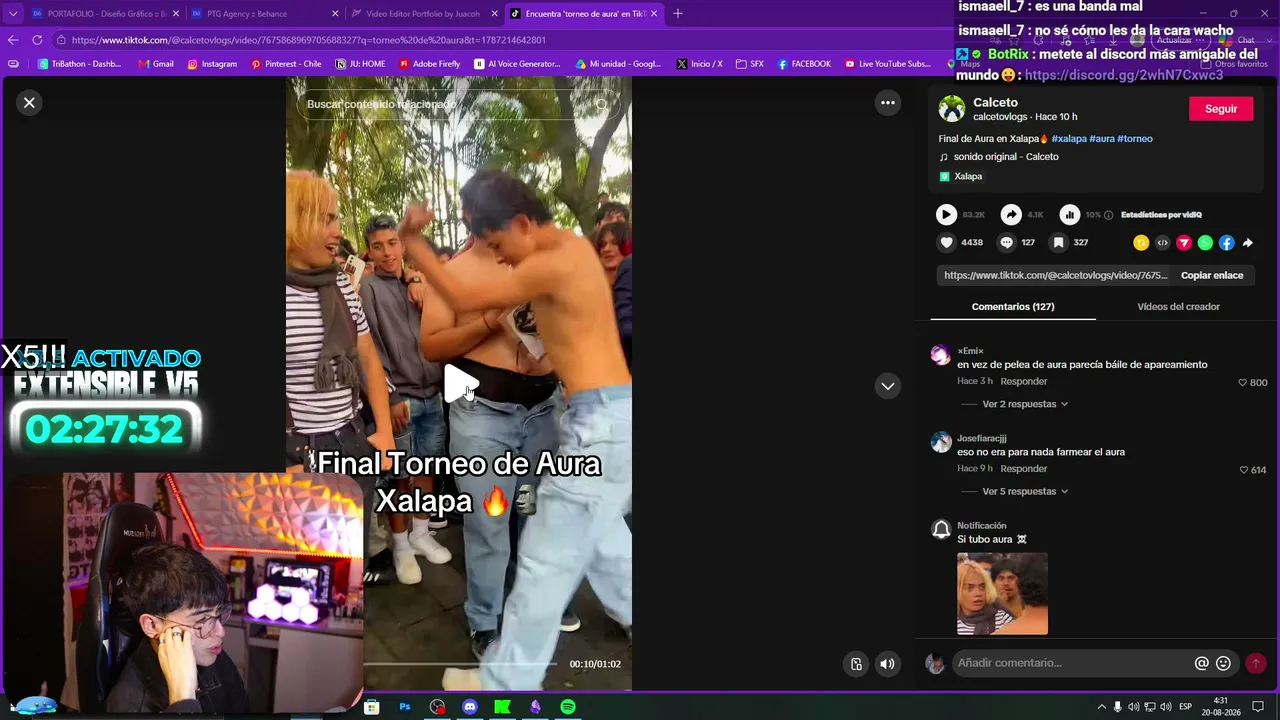This screenshot has height=720, width=1280.
Task: Follow Calceto with the Seguir button
Action: pos(1221,109)
